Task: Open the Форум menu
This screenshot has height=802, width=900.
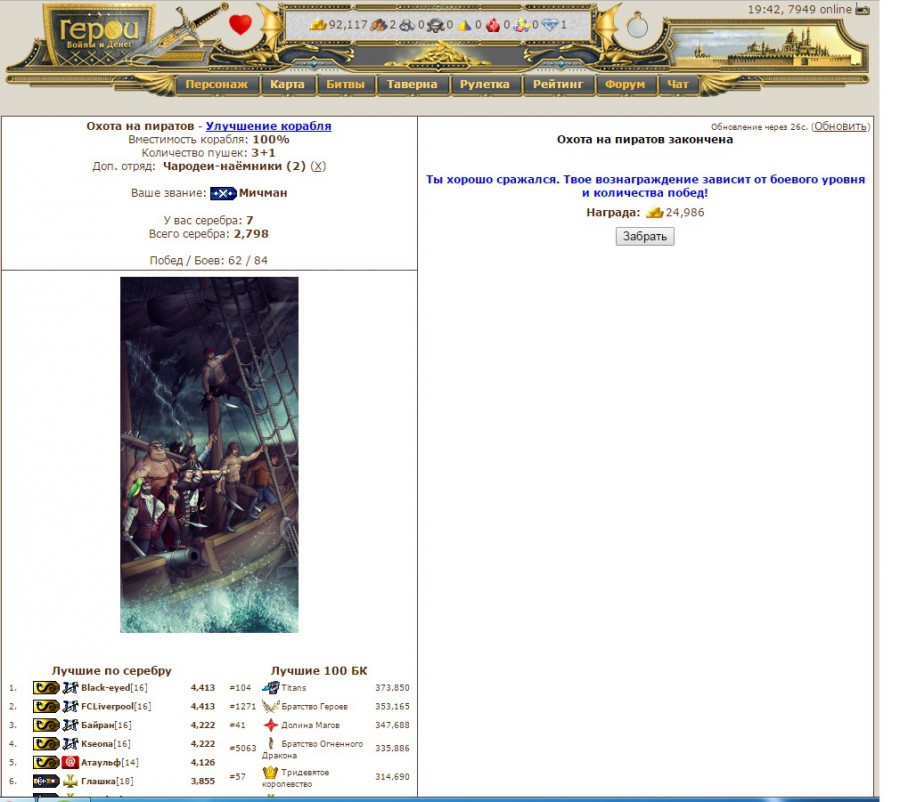Action: (x=624, y=84)
